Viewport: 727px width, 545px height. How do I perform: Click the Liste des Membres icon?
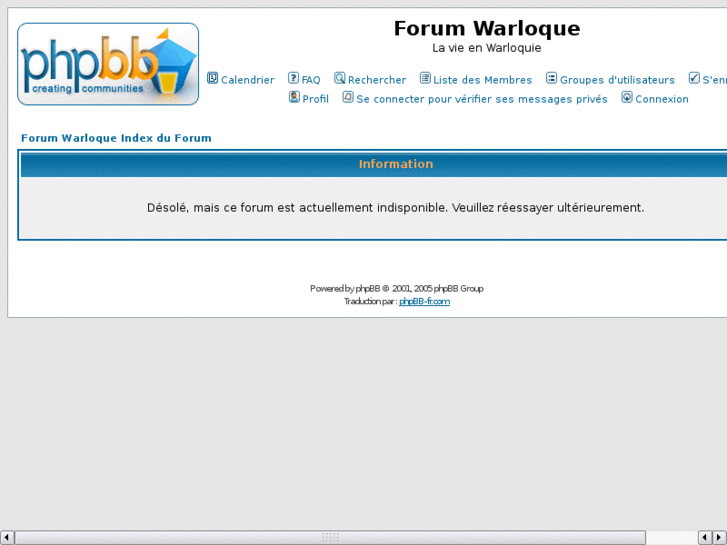pyautogui.click(x=425, y=78)
